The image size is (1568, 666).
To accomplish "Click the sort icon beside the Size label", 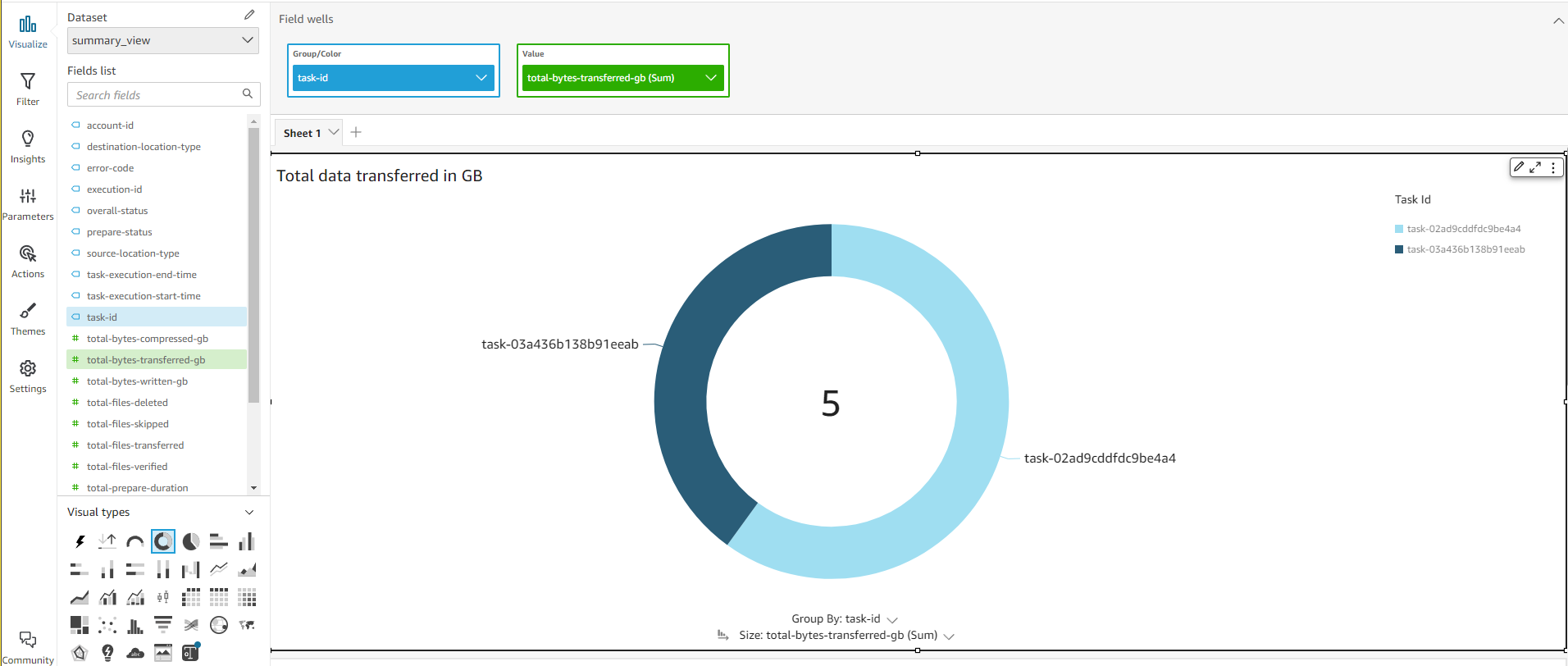I will [722, 635].
